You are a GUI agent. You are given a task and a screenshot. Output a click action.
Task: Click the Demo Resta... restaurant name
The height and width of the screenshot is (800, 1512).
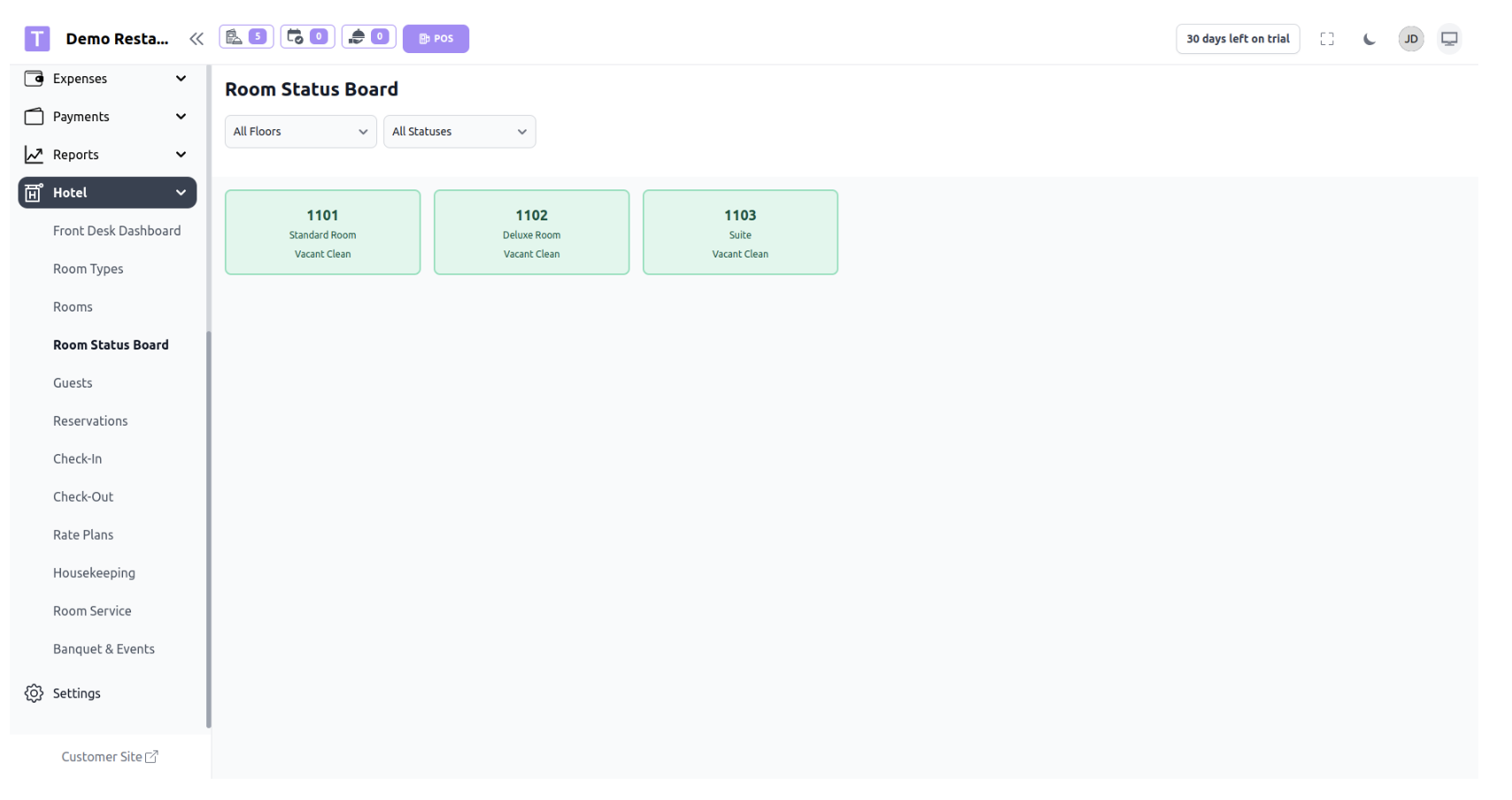click(117, 39)
